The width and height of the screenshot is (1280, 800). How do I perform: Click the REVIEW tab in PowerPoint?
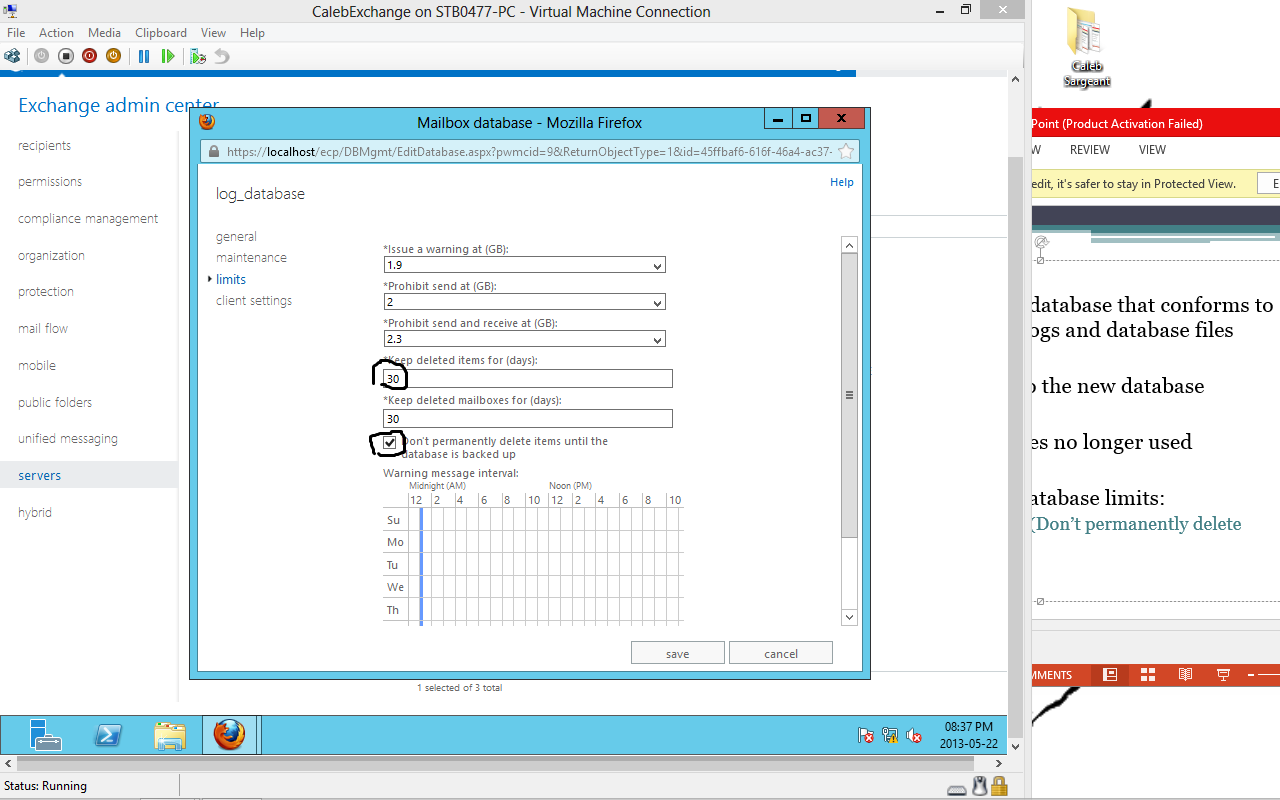pos(1090,150)
